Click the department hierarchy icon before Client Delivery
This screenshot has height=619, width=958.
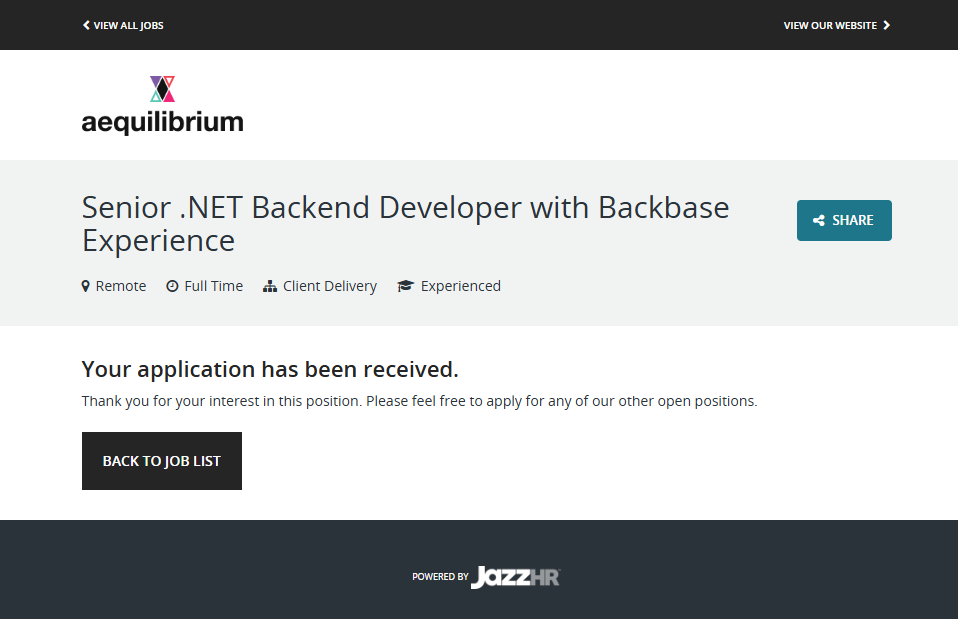269,286
